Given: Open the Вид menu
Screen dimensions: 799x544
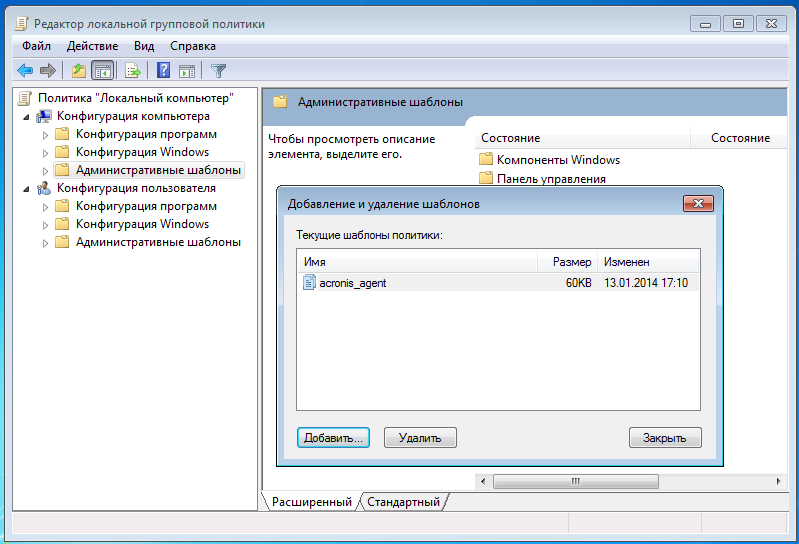Looking at the screenshot, I should [144, 46].
